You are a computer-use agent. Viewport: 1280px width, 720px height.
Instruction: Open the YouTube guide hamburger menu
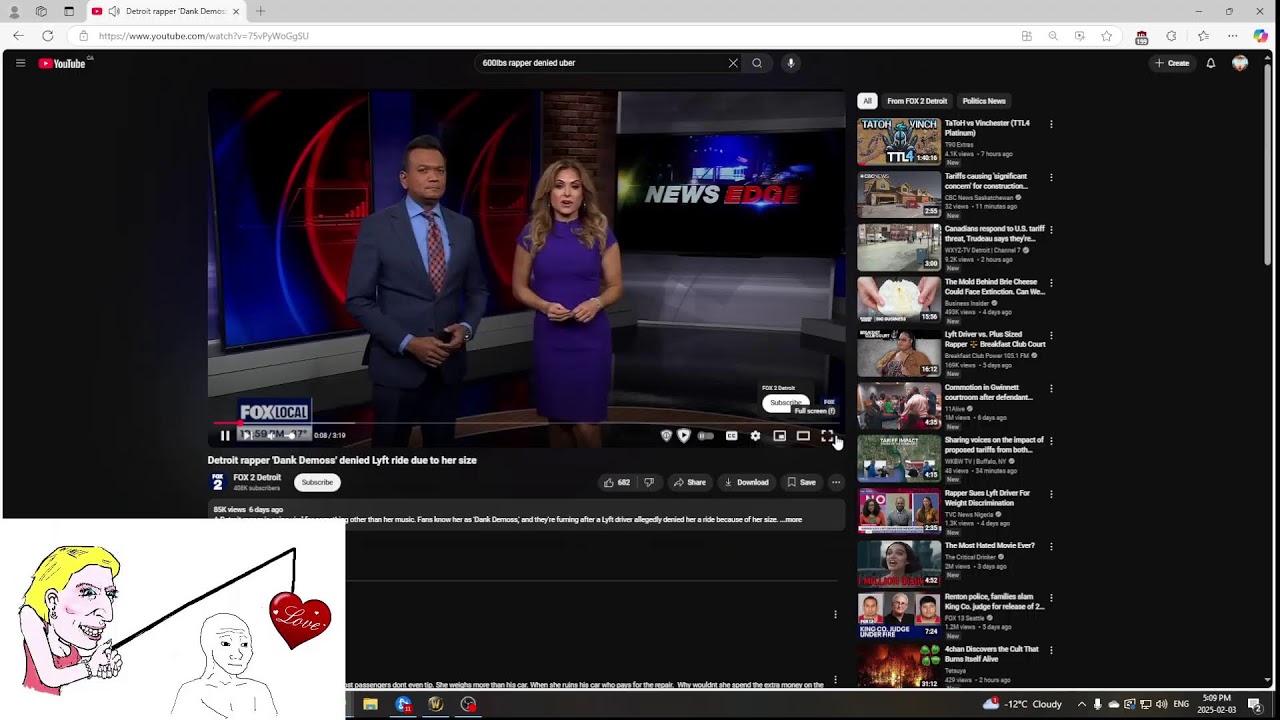click(20, 63)
